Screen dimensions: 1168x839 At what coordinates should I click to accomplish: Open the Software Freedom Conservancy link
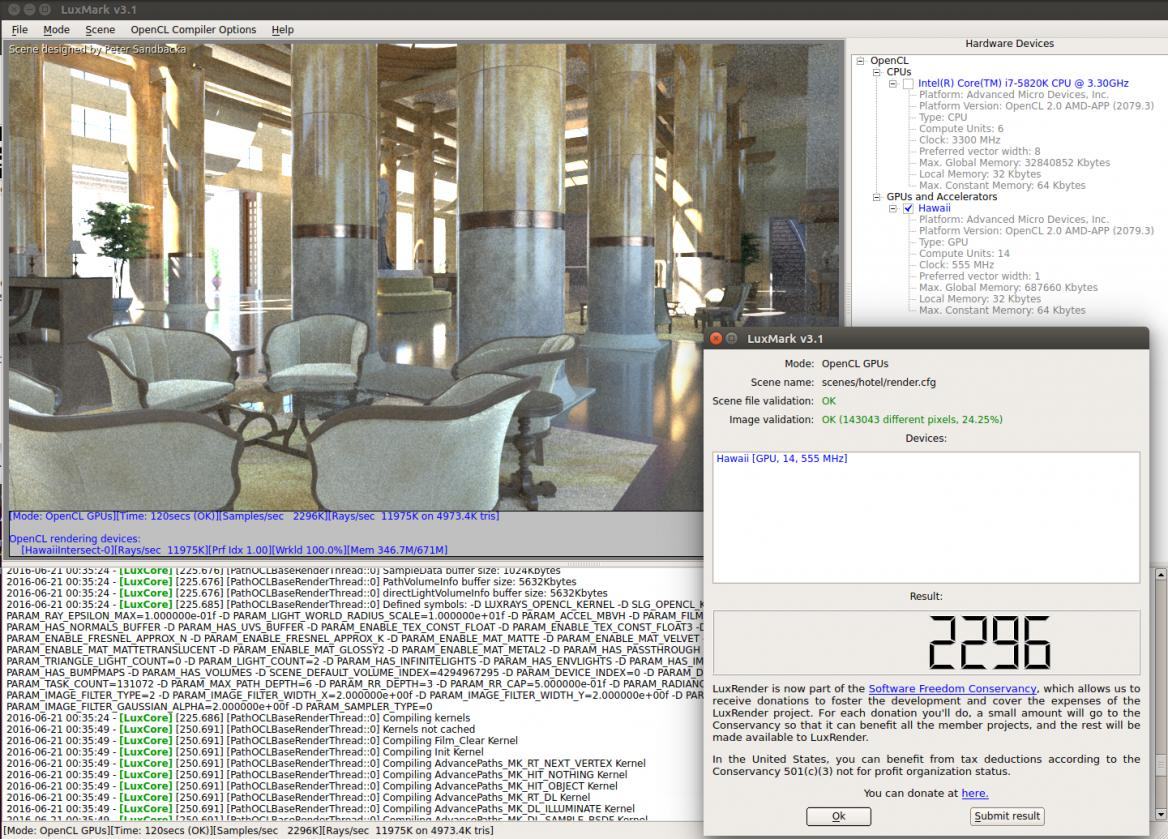click(952, 689)
